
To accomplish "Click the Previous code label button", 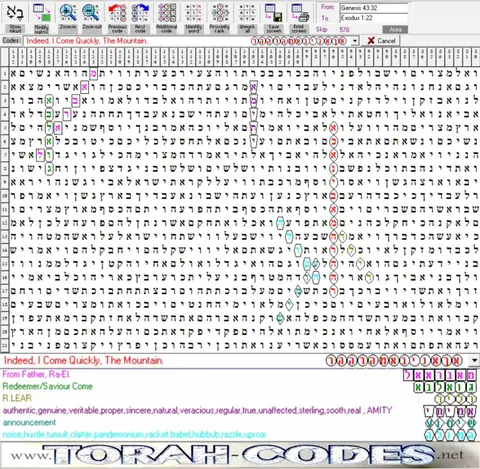I will click(x=117, y=29).
